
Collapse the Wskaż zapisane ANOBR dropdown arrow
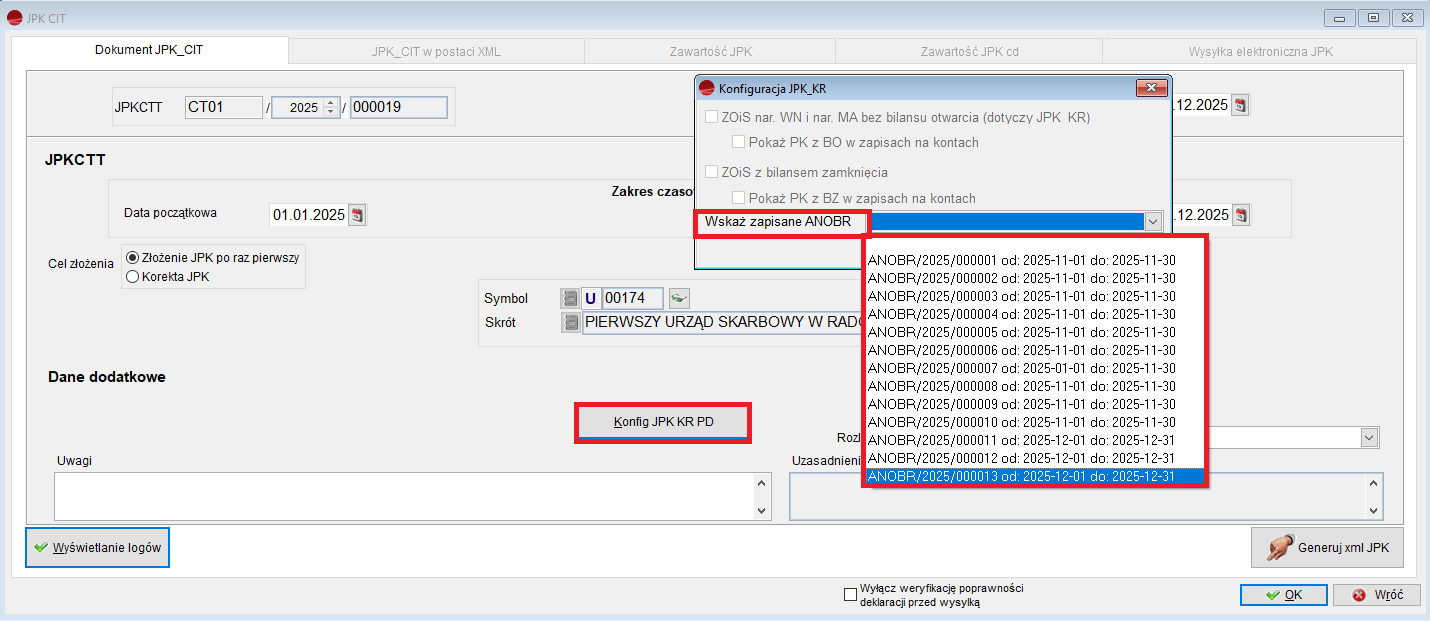coord(1153,221)
